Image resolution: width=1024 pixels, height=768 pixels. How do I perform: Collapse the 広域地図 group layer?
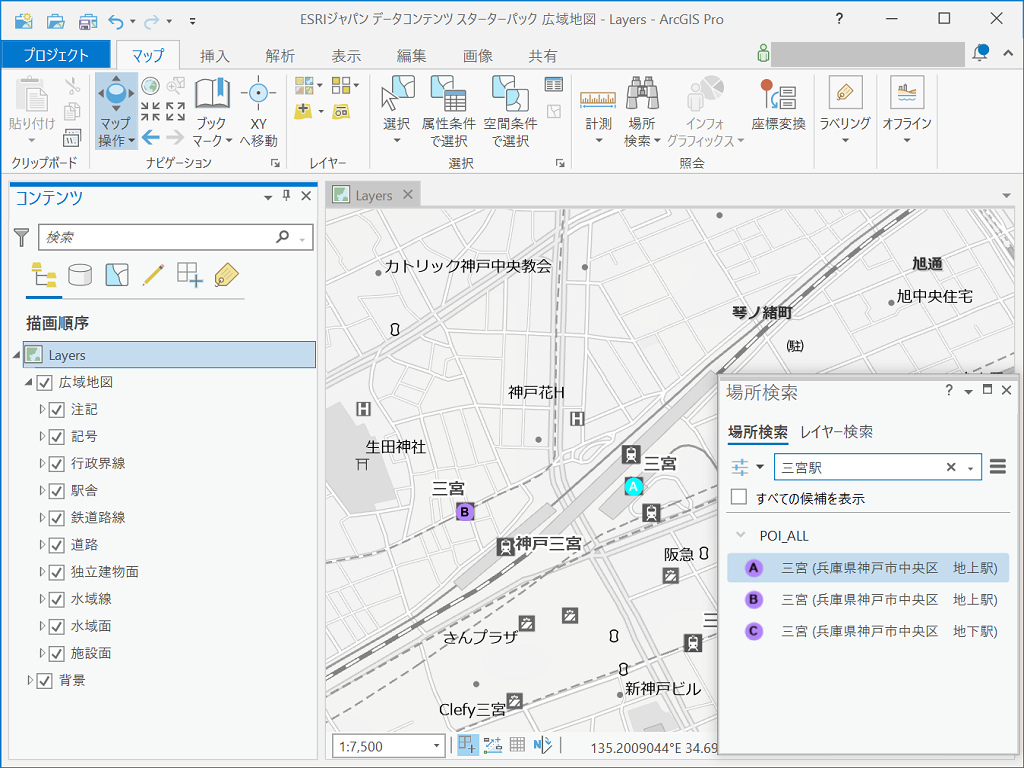click(29, 382)
